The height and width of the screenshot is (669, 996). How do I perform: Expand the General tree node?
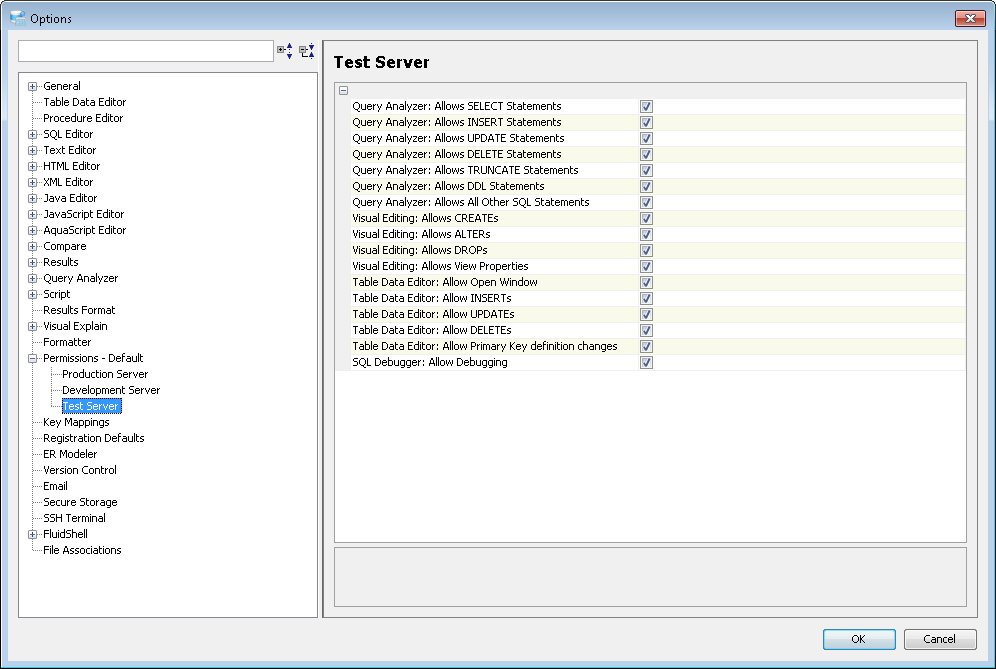[x=32, y=86]
